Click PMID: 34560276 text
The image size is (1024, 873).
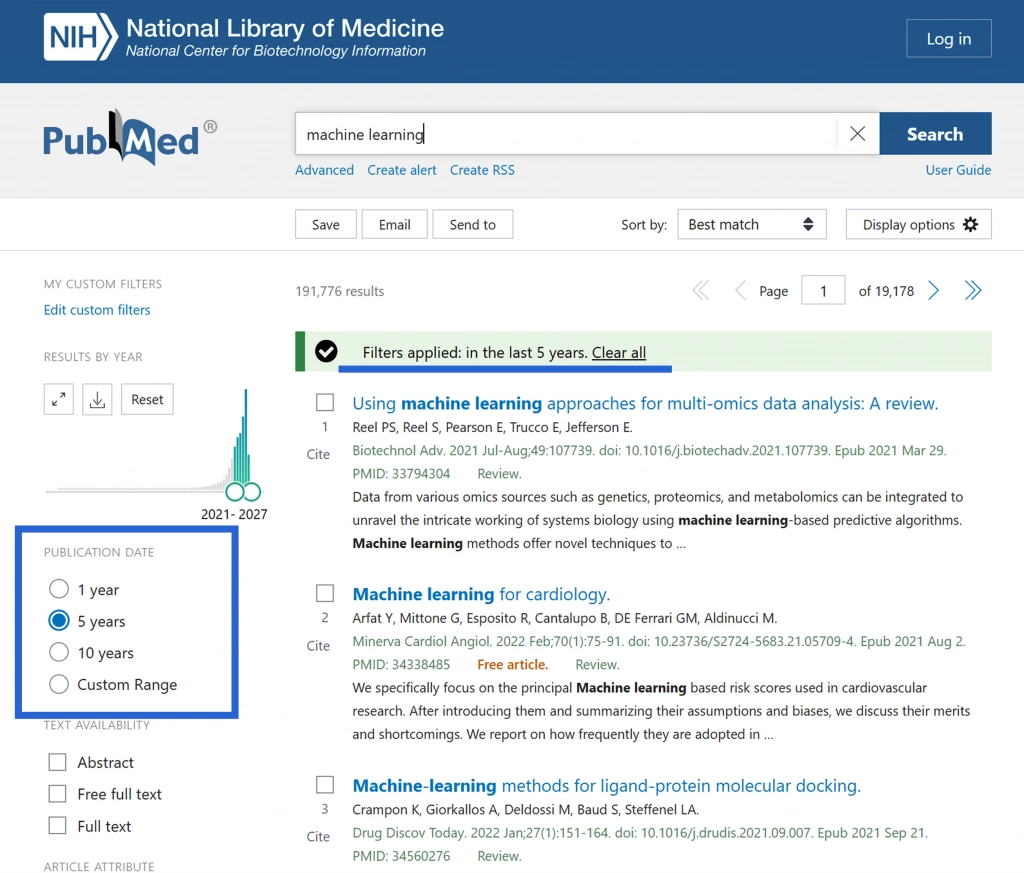pos(401,855)
